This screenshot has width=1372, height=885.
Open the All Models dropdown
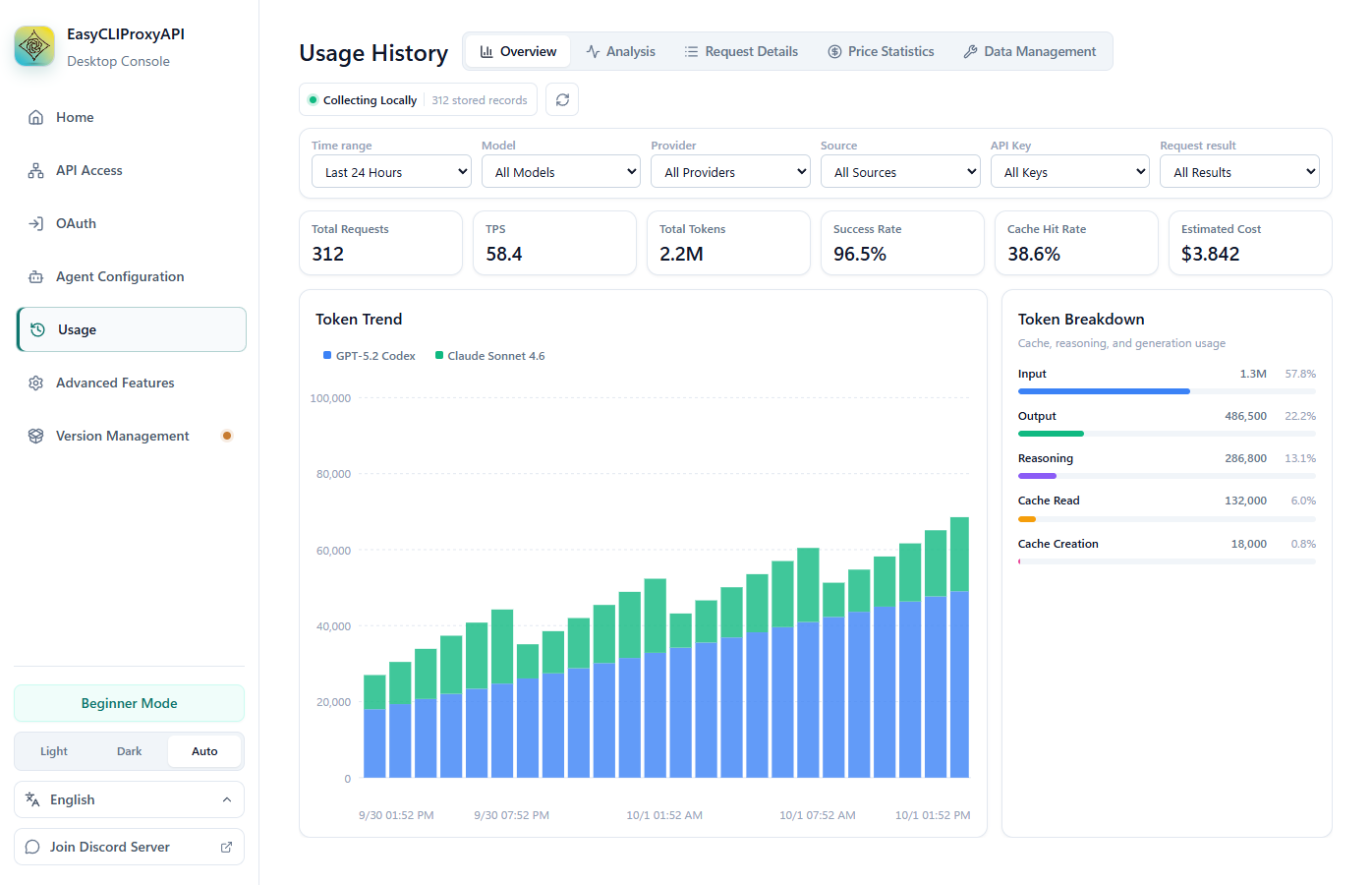click(561, 172)
